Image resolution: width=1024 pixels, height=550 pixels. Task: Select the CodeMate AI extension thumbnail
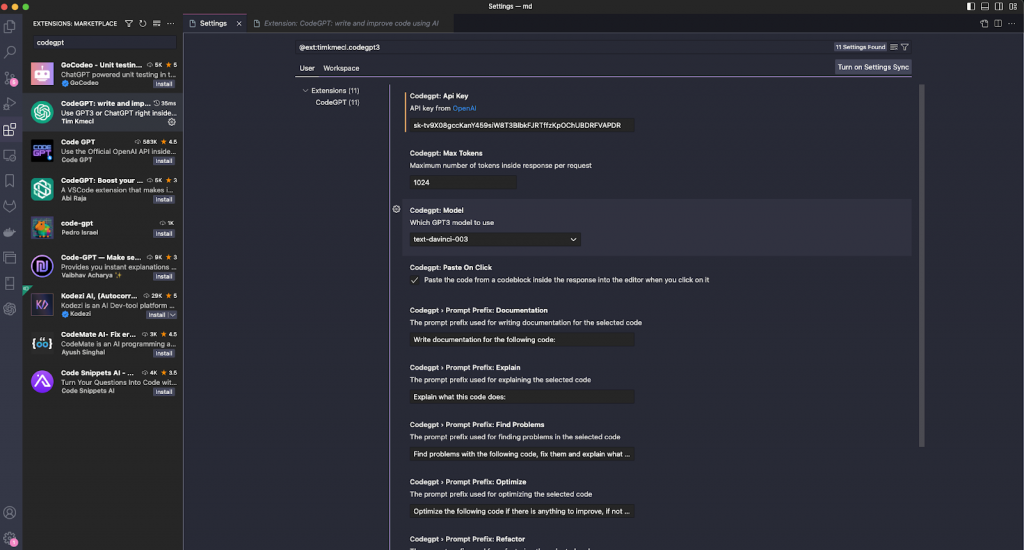click(x=42, y=344)
